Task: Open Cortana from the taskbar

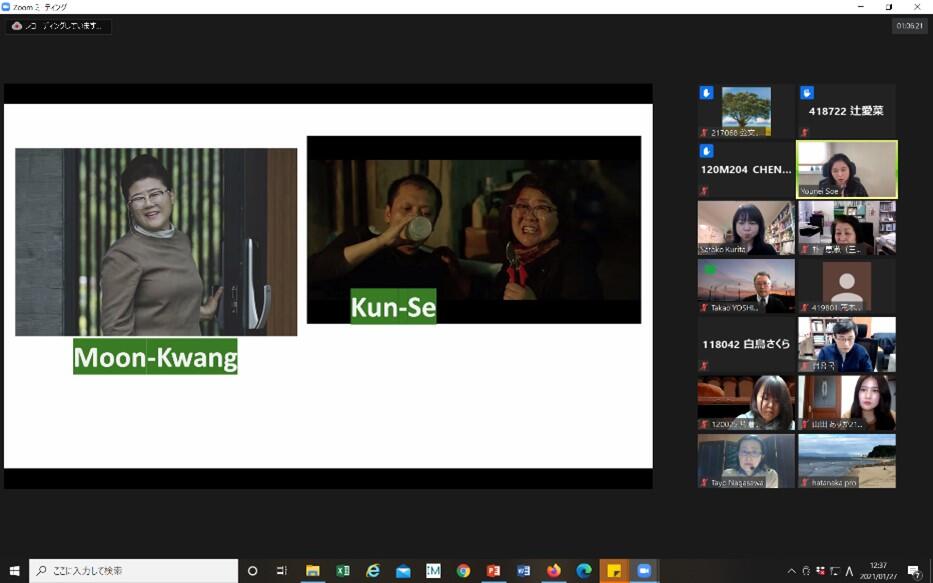Action: pos(252,571)
